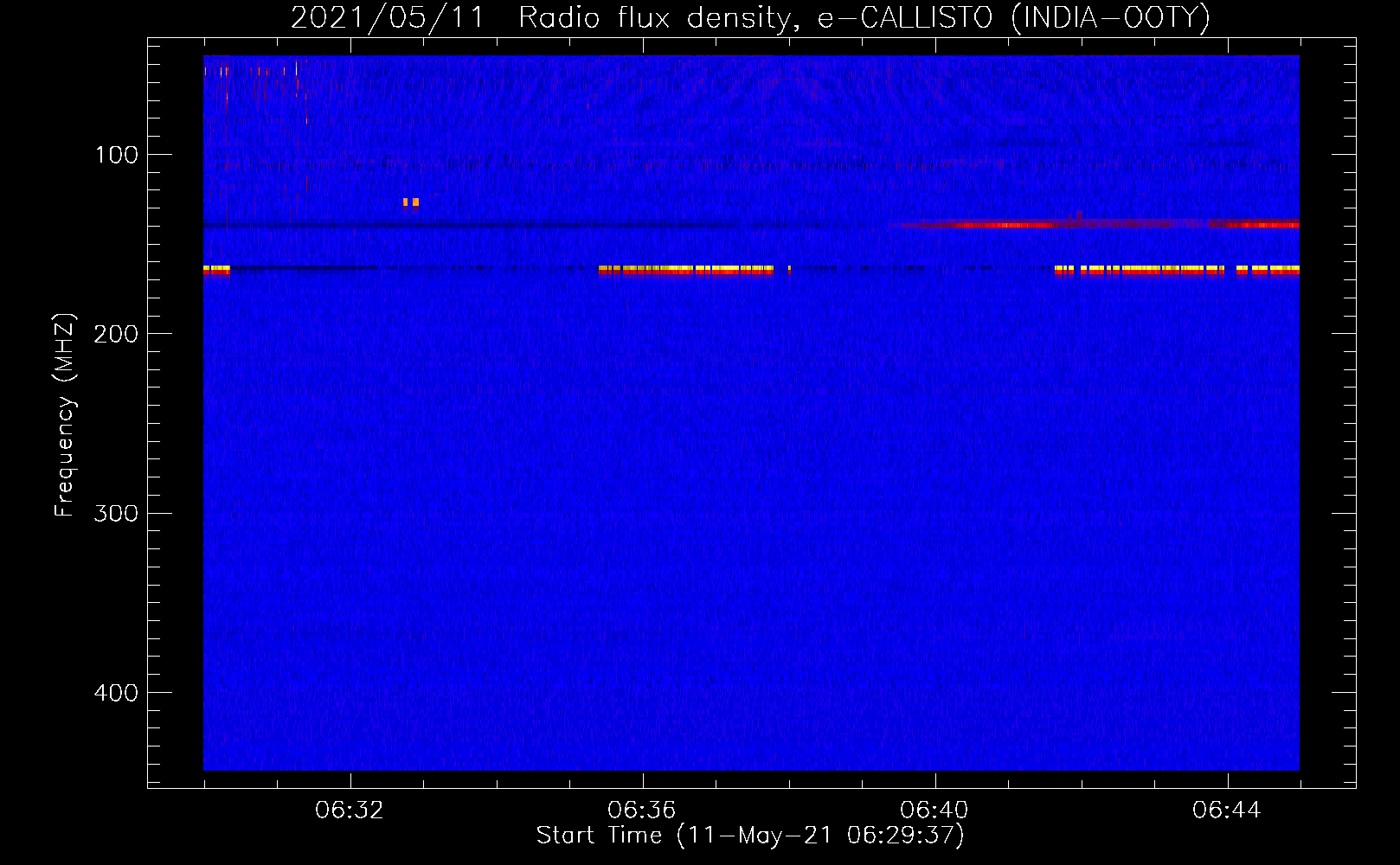Click the 06:40 time tick label
Screen dimensions: 1400x865
[934, 810]
